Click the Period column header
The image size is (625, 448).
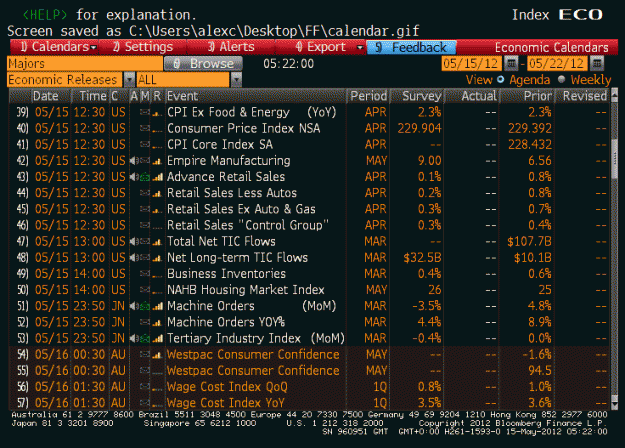pyautogui.click(x=368, y=96)
